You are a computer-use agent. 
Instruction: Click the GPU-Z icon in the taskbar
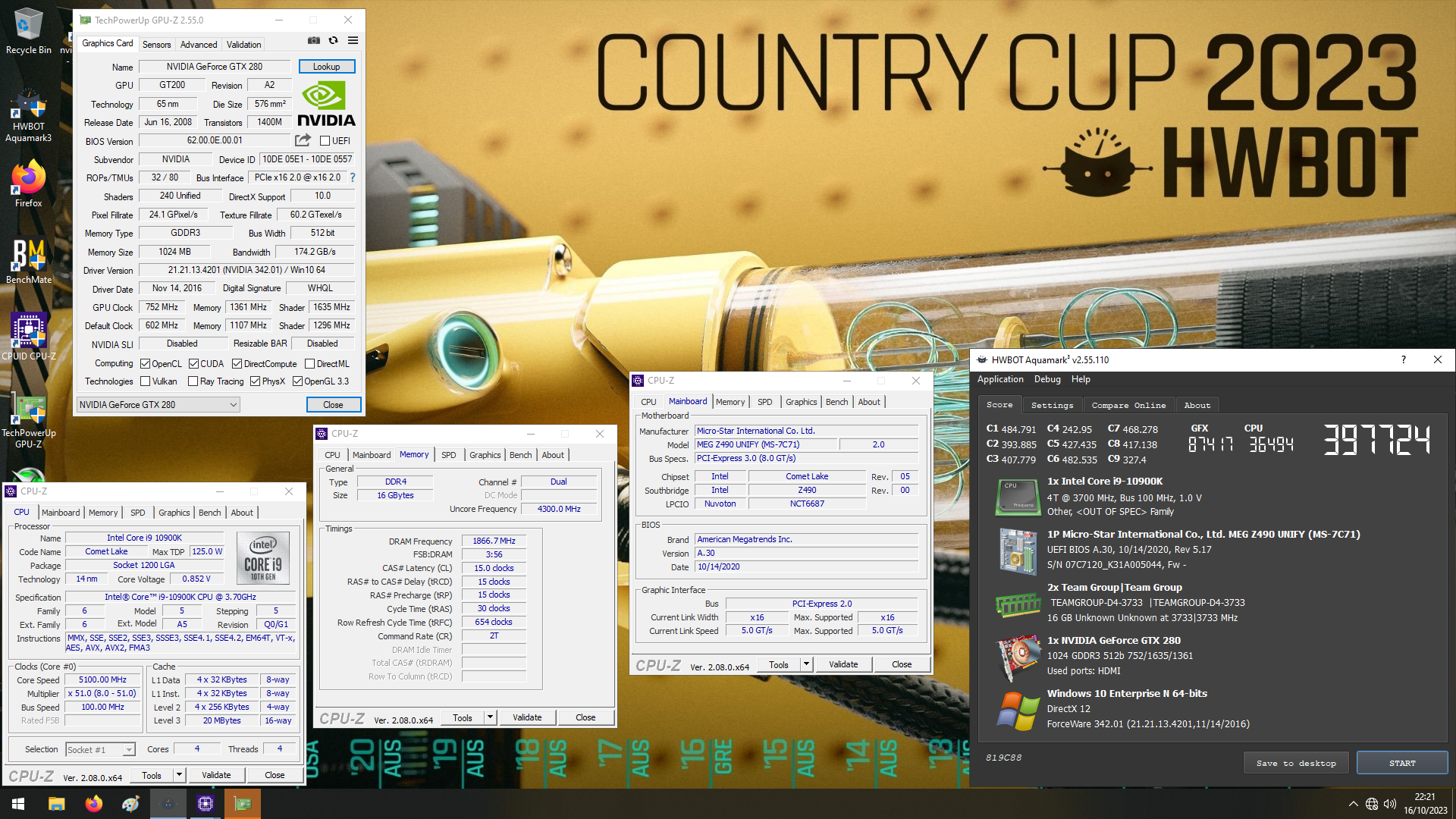tap(243, 804)
